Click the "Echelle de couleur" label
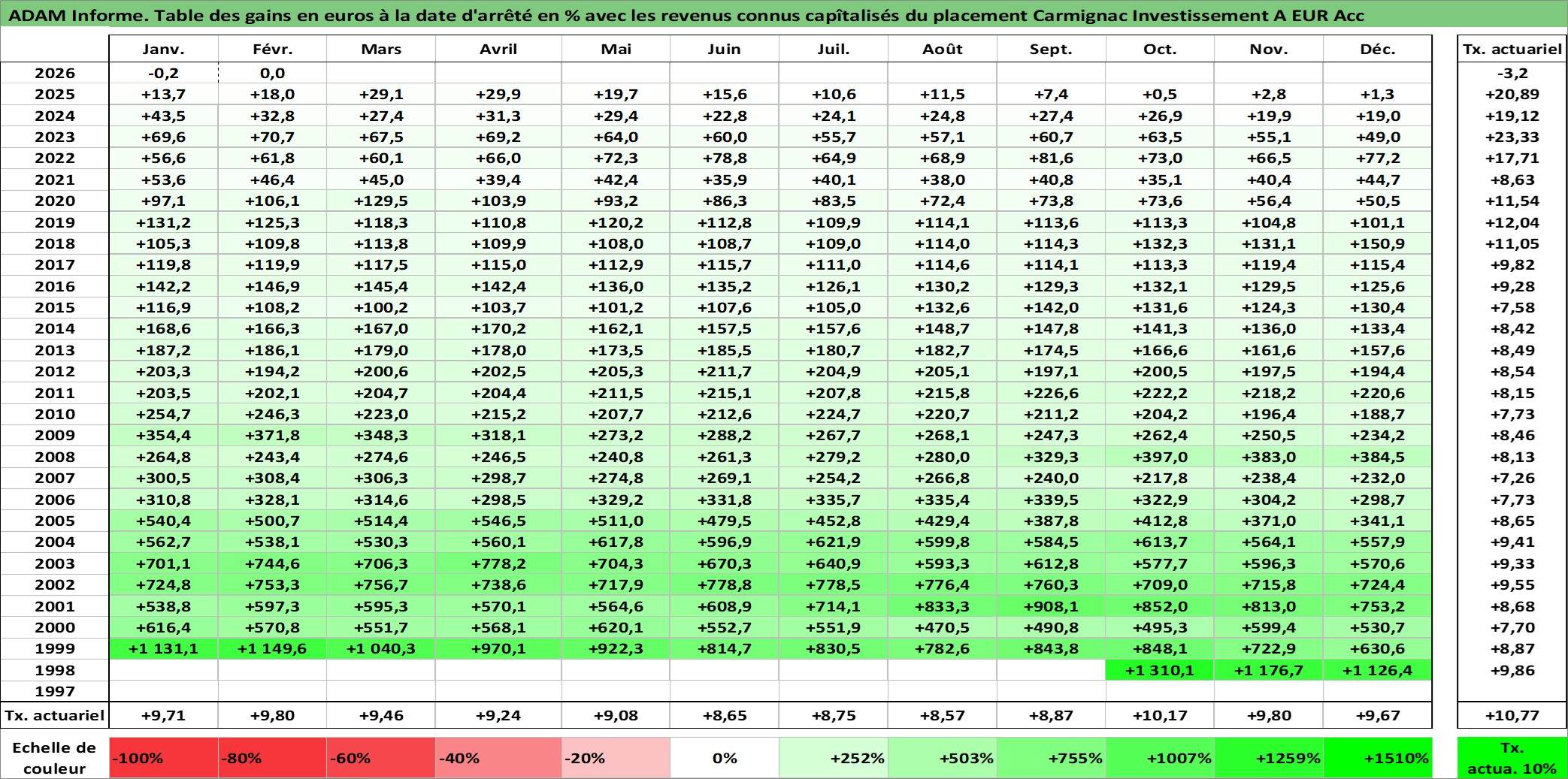The image size is (1568, 779). coord(54,758)
